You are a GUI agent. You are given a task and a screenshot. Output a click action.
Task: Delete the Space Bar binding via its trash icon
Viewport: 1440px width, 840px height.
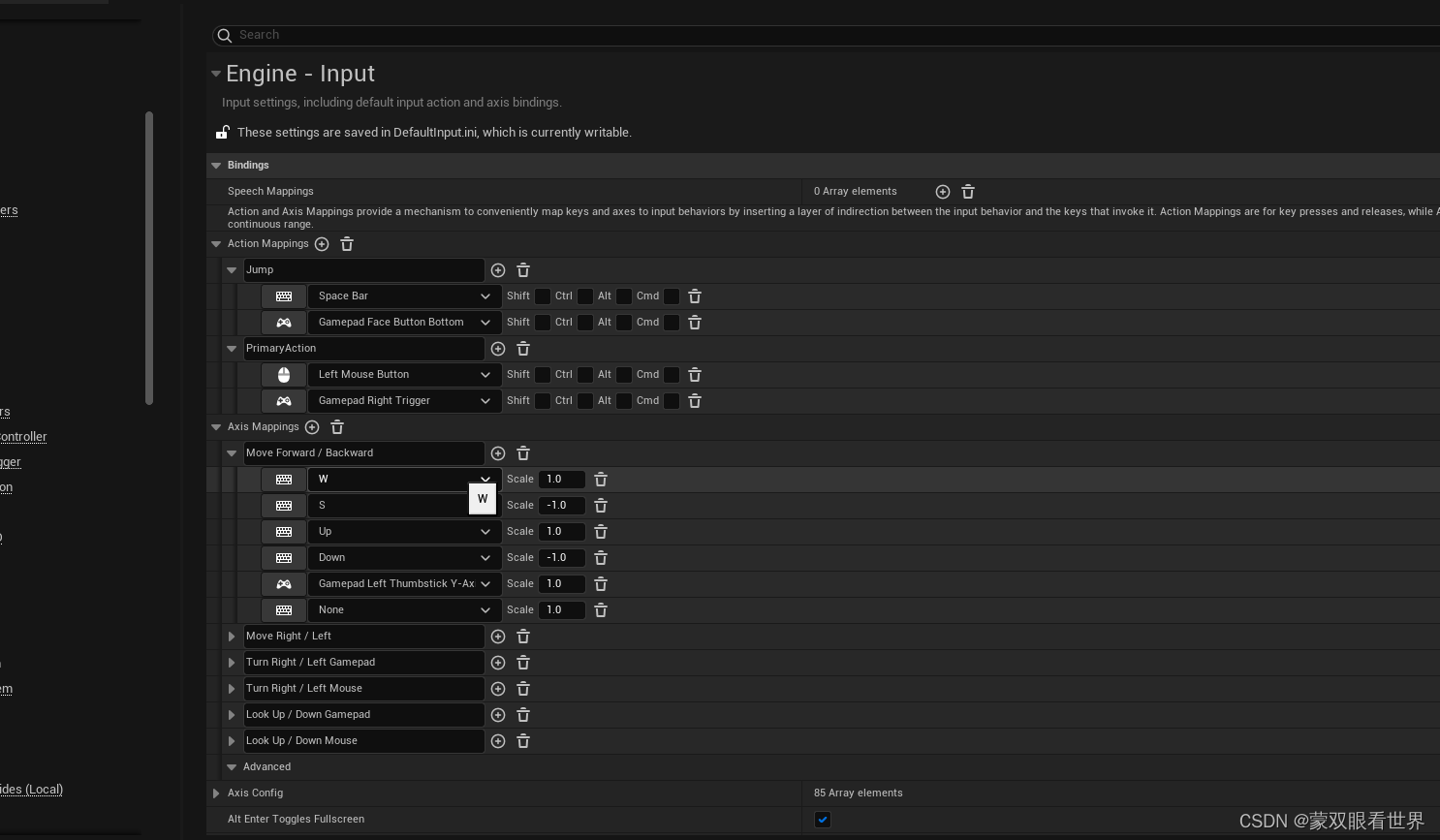point(695,296)
